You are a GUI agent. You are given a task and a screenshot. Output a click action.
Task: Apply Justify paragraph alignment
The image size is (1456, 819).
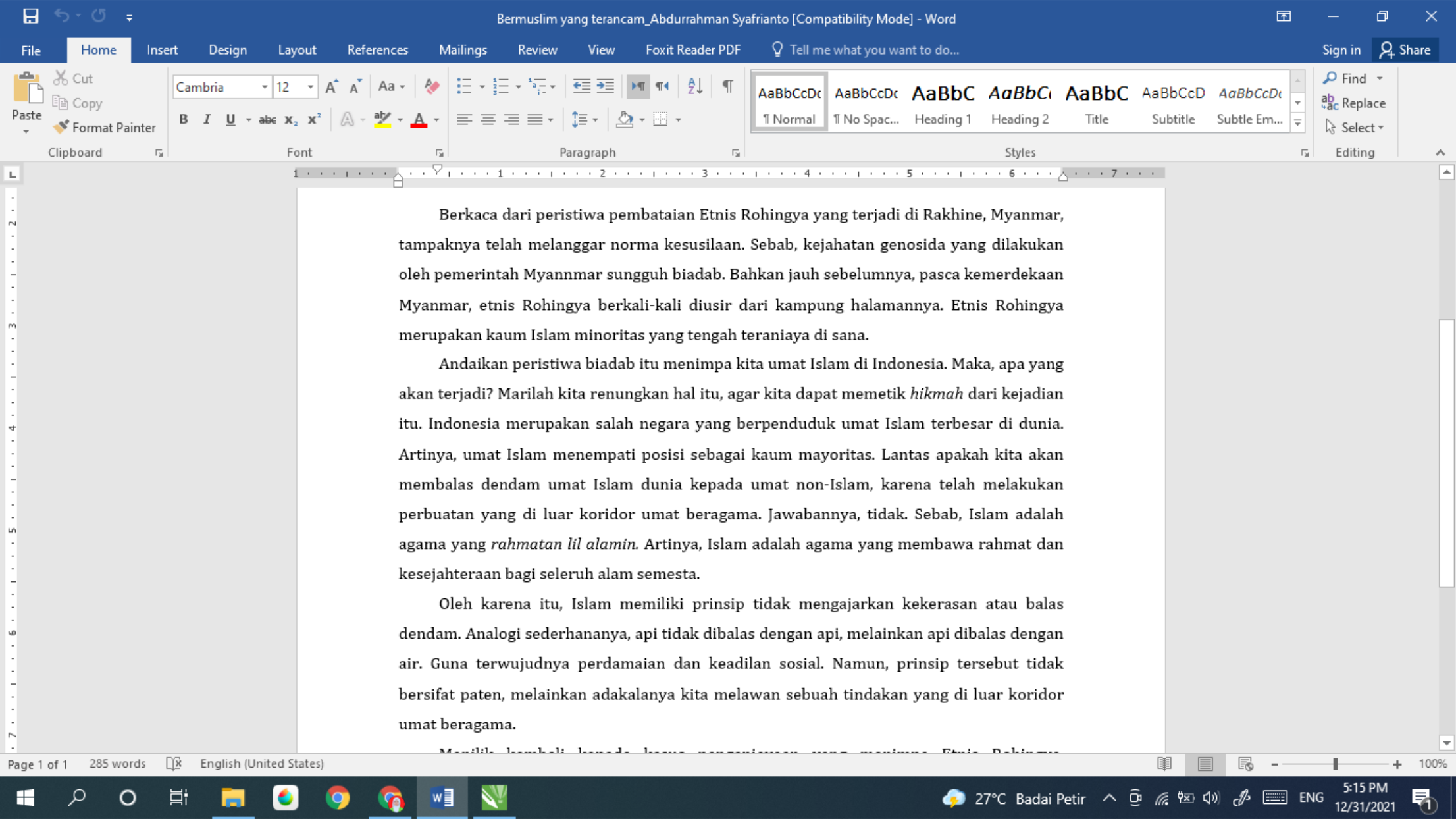tap(535, 119)
